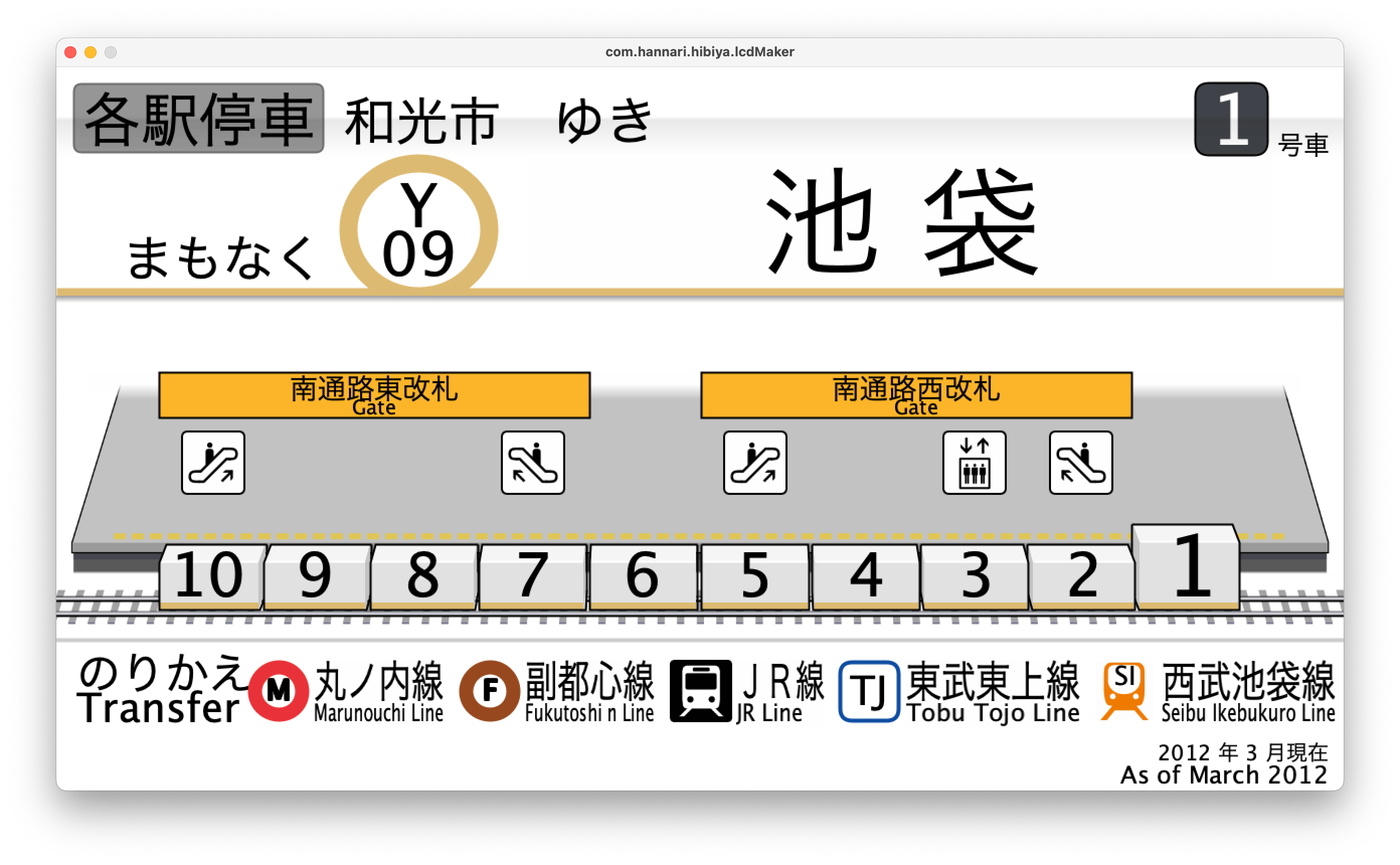This screenshot has width=1400, height=865.
Task: Click the 南通路西改札 Gate sign
Action: tap(916, 395)
